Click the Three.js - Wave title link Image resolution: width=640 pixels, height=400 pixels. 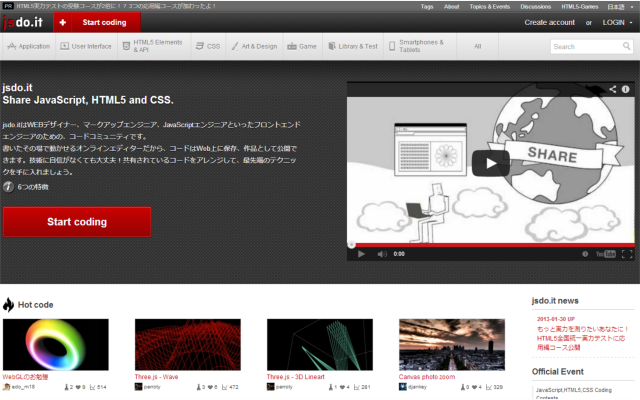(156, 377)
